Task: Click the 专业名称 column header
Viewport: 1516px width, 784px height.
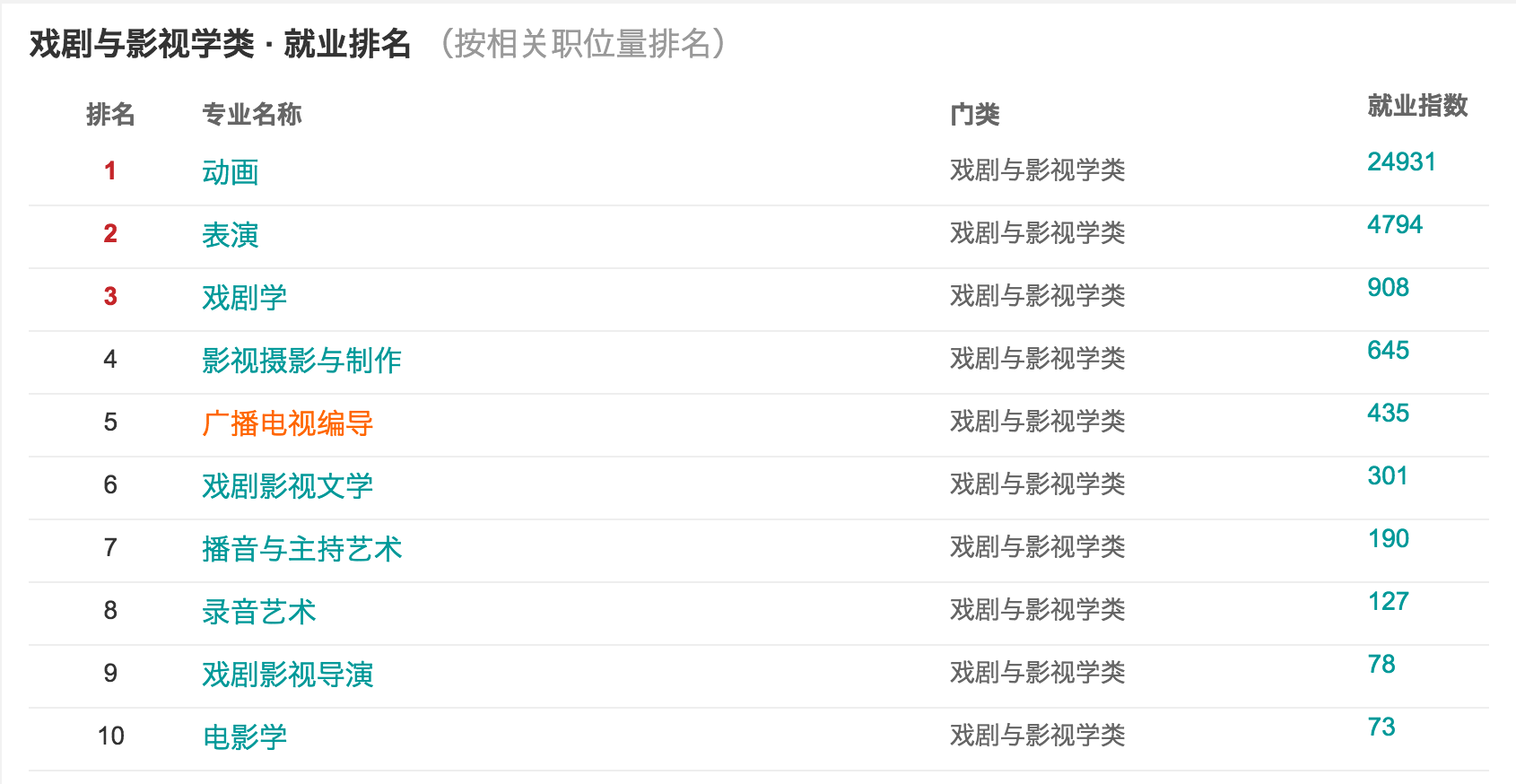Action: click(252, 115)
